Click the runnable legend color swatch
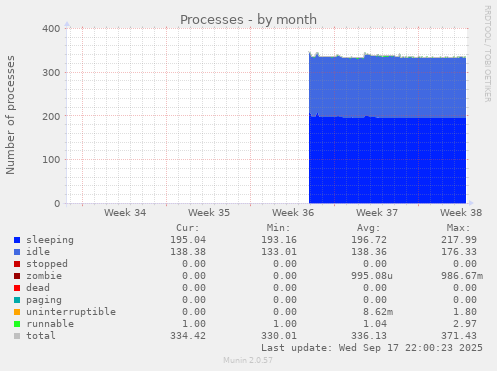This screenshot has height=371, width=497. (17, 324)
